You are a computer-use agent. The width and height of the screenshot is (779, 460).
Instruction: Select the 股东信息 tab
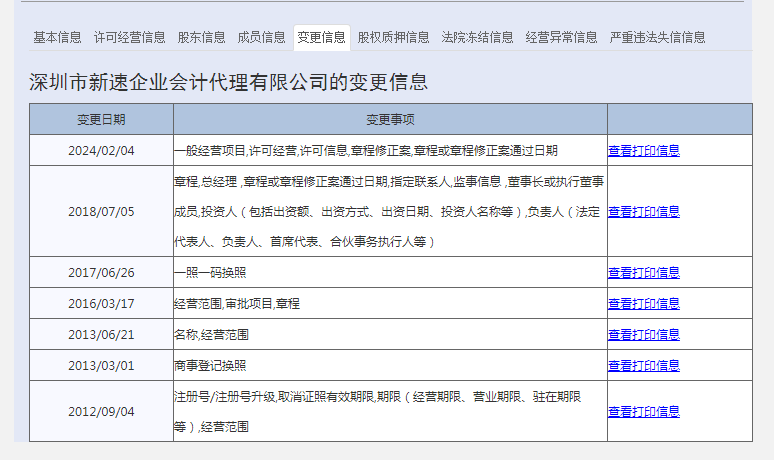tap(202, 37)
